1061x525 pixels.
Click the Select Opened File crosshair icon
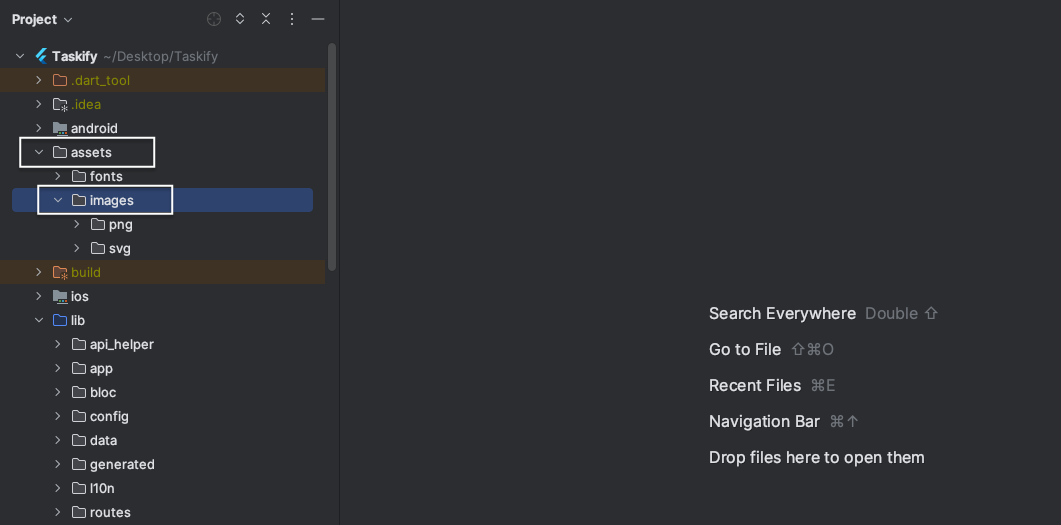[x=214, y=19]
